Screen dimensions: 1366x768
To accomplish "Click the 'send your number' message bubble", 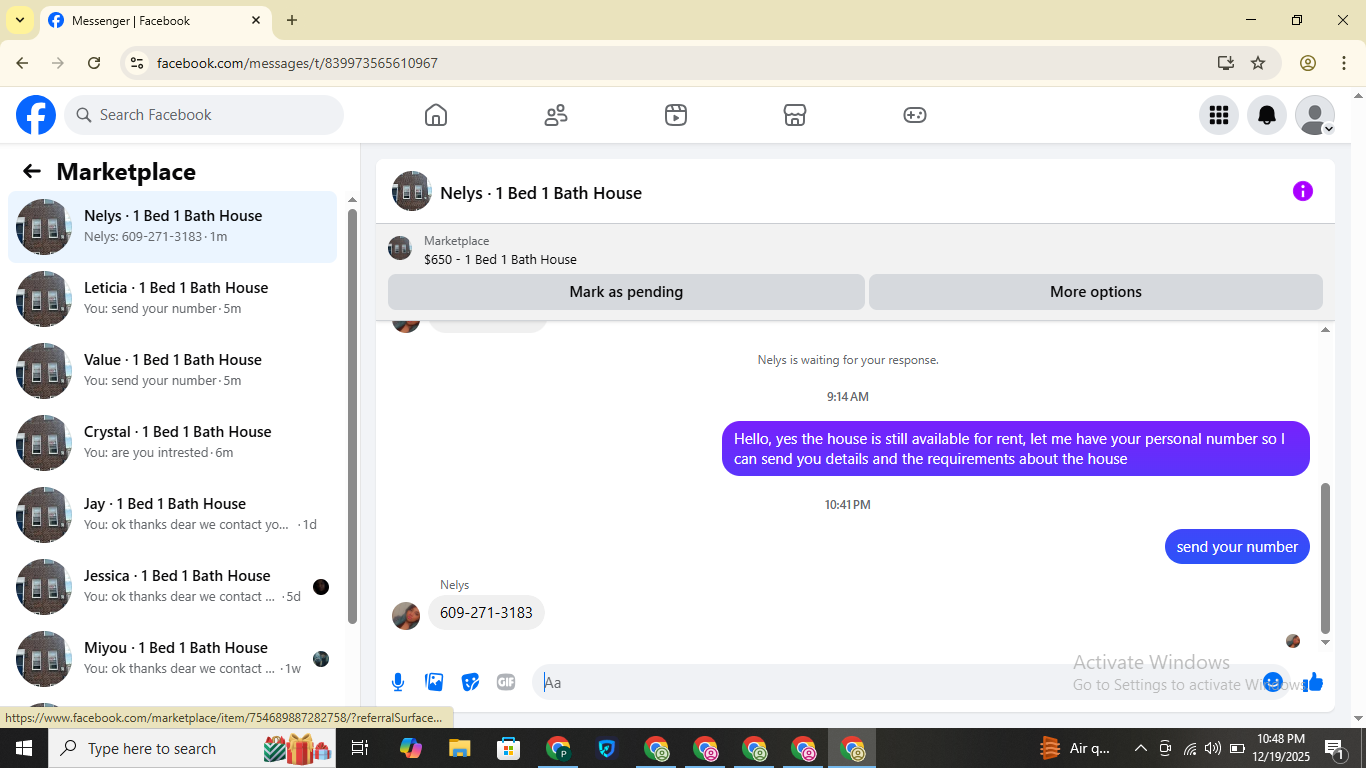I will click(x=1237, y=547).
